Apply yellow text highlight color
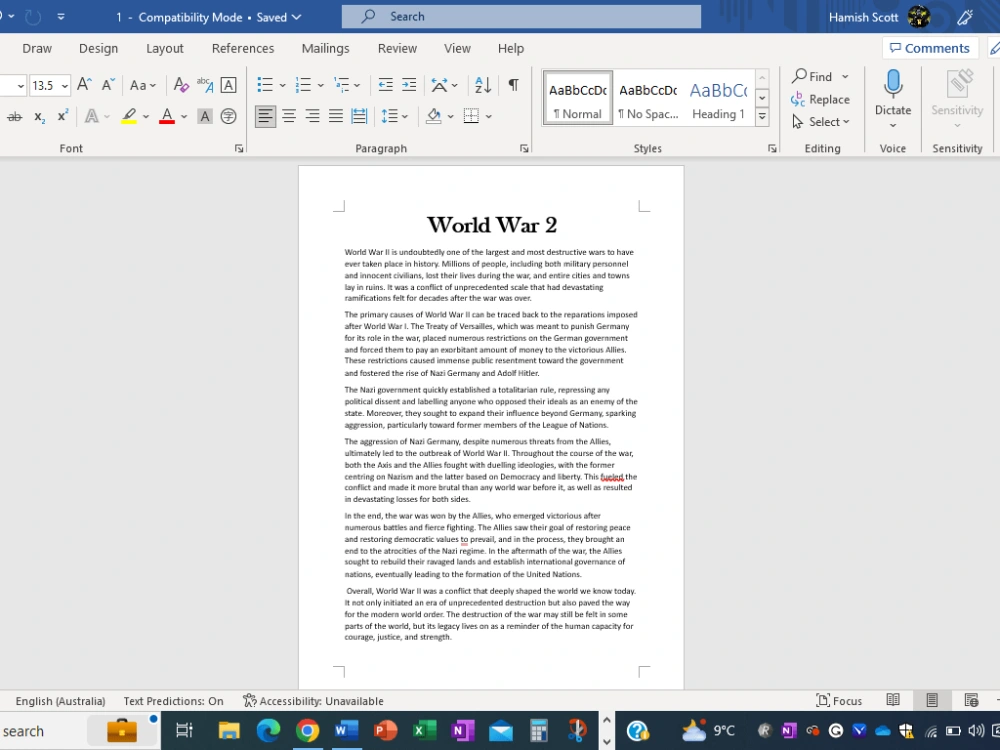The width and height of the screenshot is (1000, 750). 129,116
